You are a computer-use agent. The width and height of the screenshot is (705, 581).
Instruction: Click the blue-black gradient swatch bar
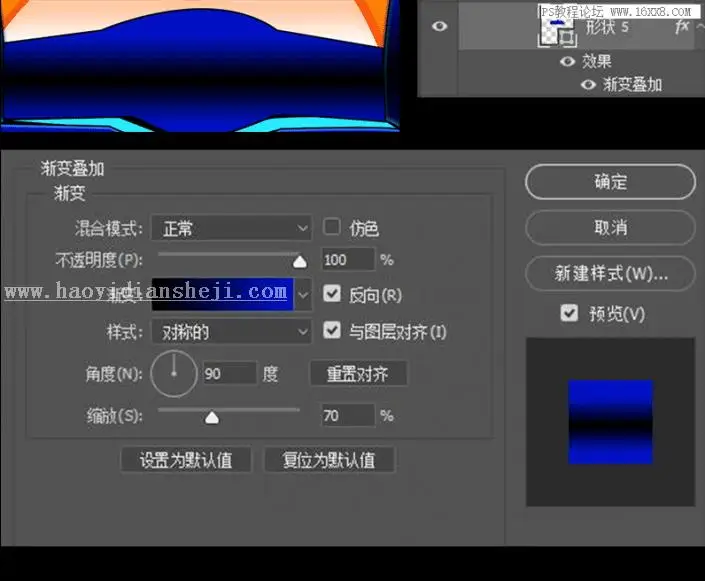coord(223,295)
